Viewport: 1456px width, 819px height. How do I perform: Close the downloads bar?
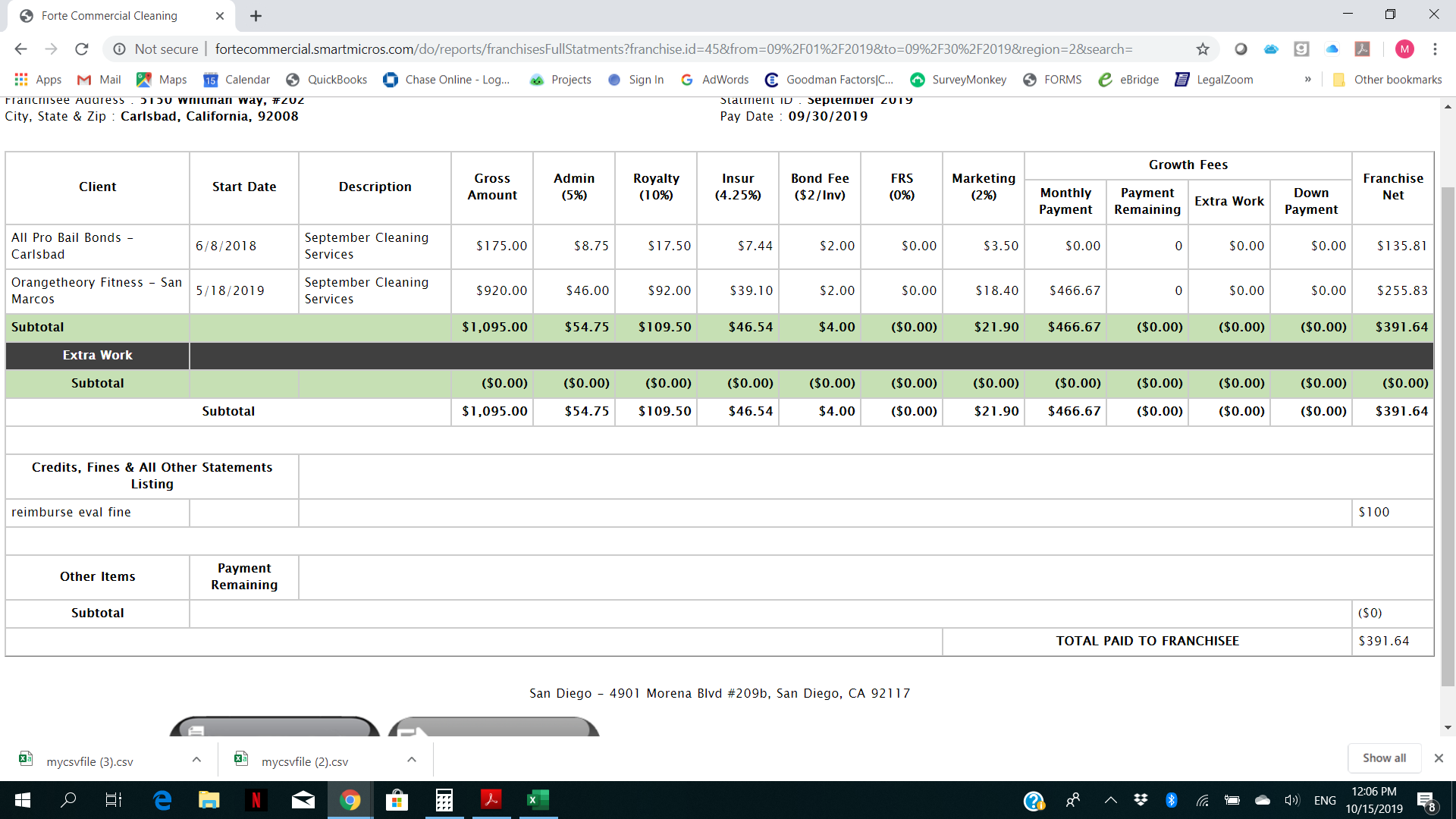click(x=1439, y=758)
